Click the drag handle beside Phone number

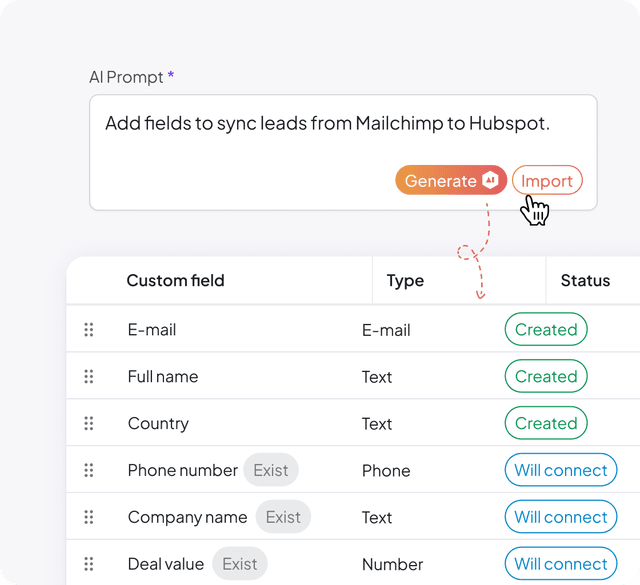(89, 470)
